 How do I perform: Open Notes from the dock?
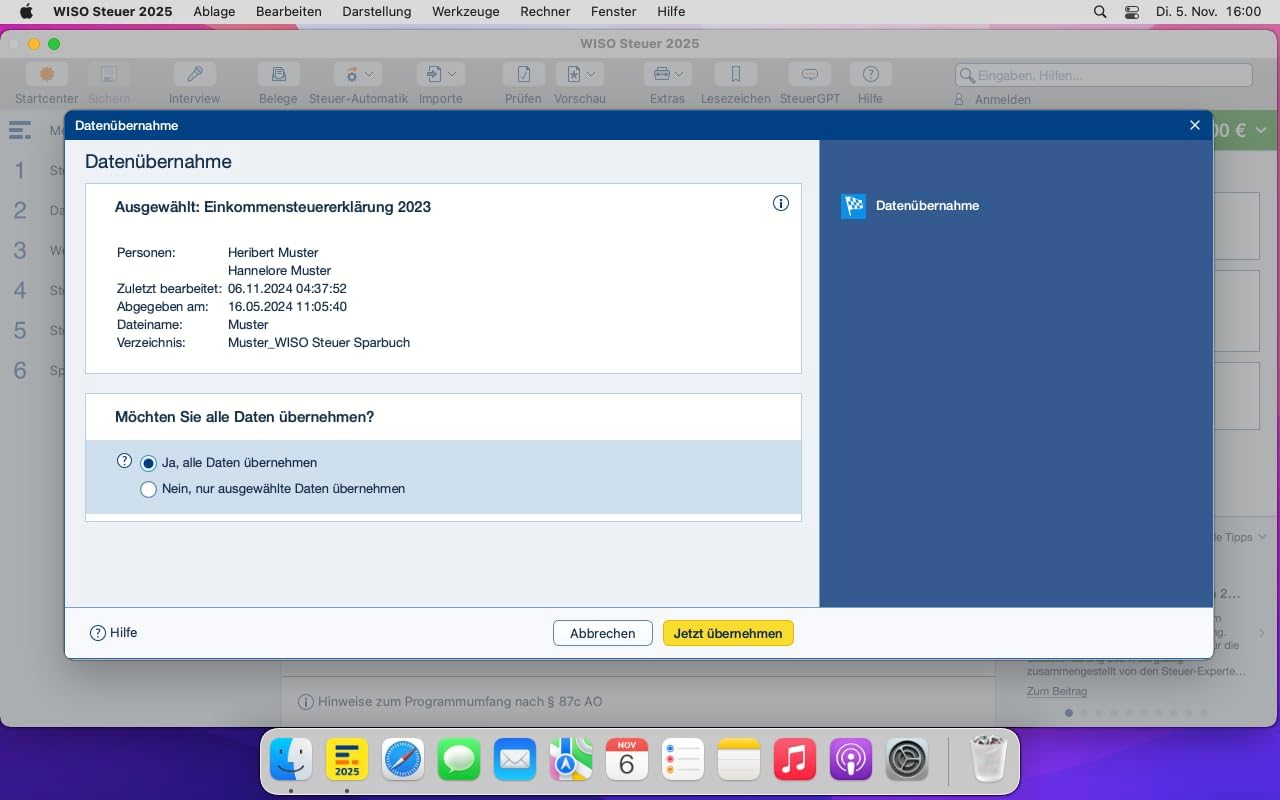tap(739, 761)
